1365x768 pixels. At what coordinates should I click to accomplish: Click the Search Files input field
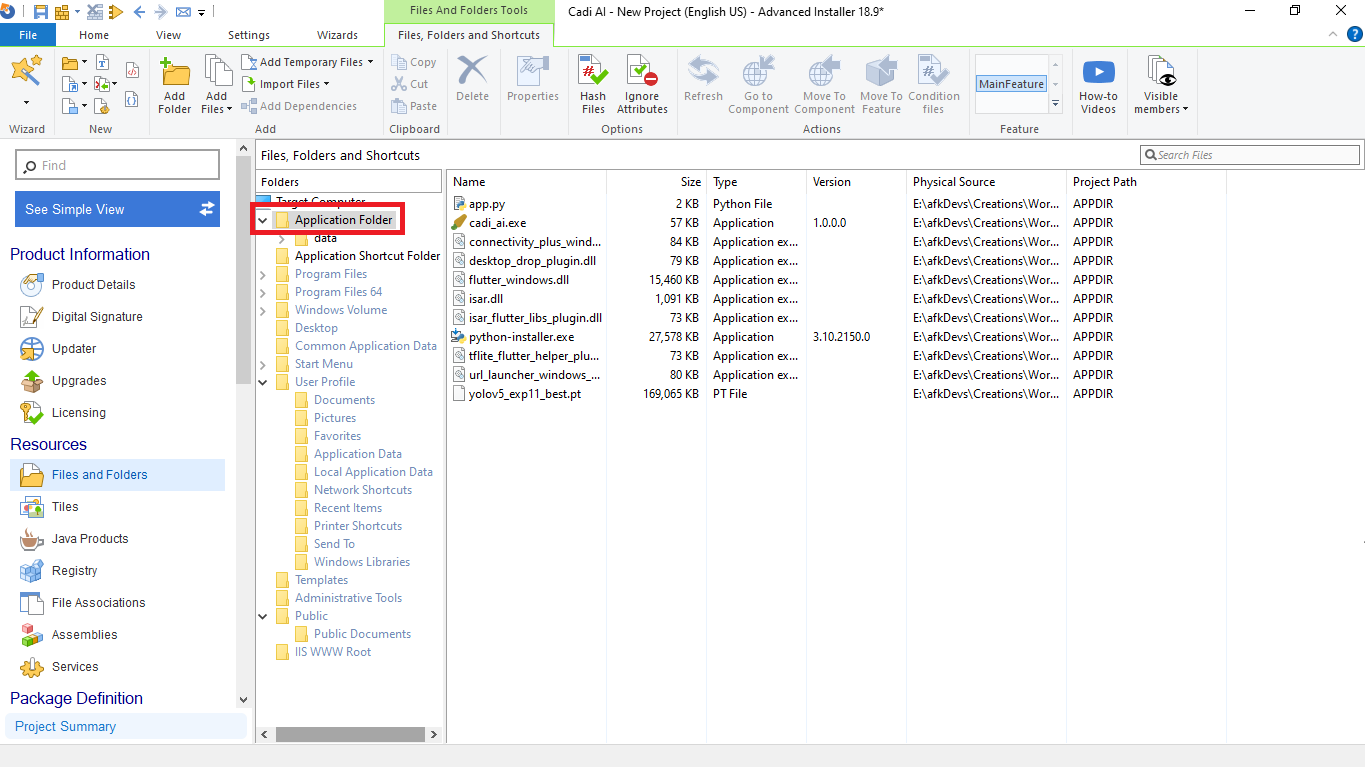1255,155
